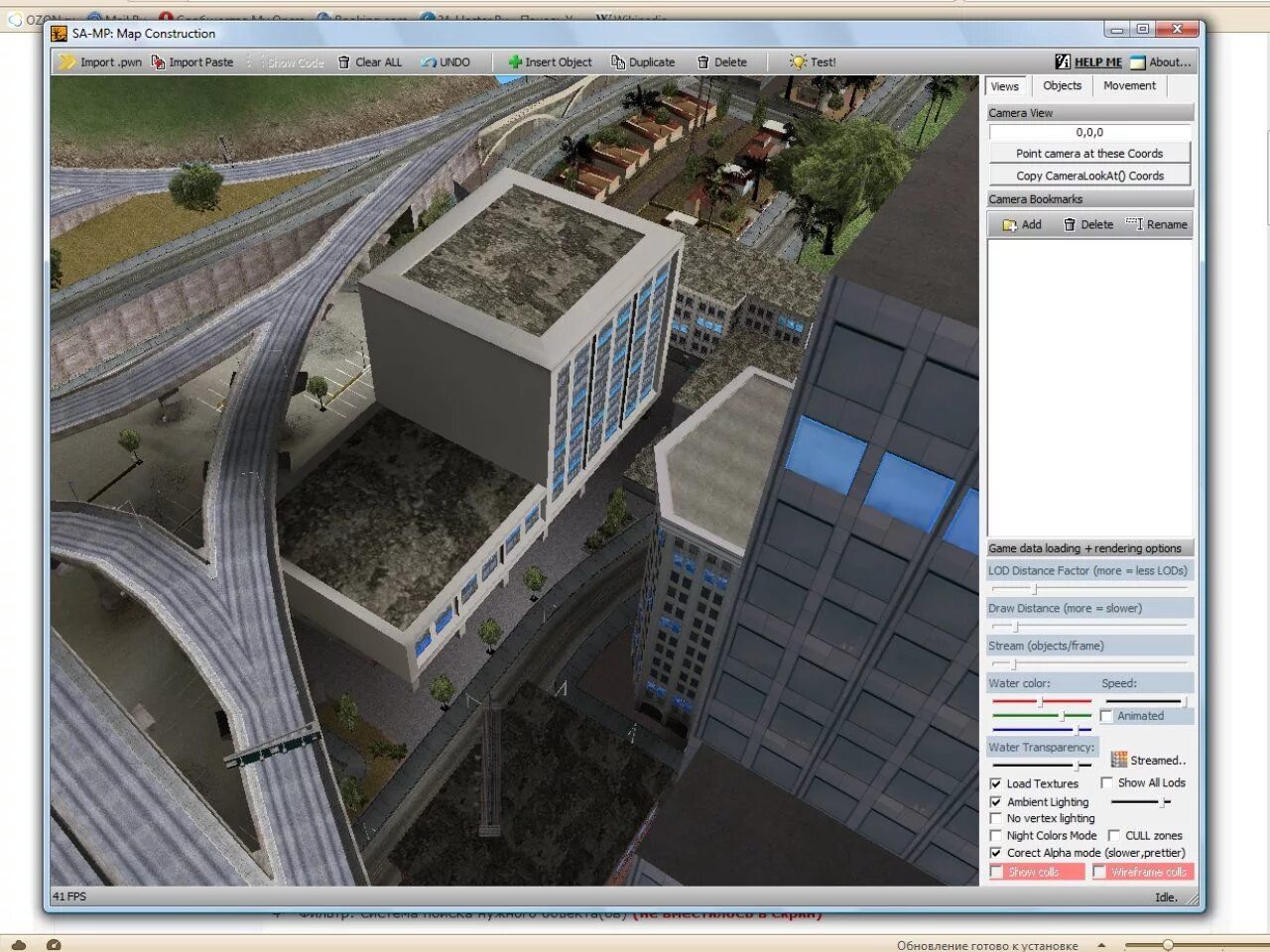
Task: Click the Camera Bookmarks section header
Action: [x=1089, y=199]
